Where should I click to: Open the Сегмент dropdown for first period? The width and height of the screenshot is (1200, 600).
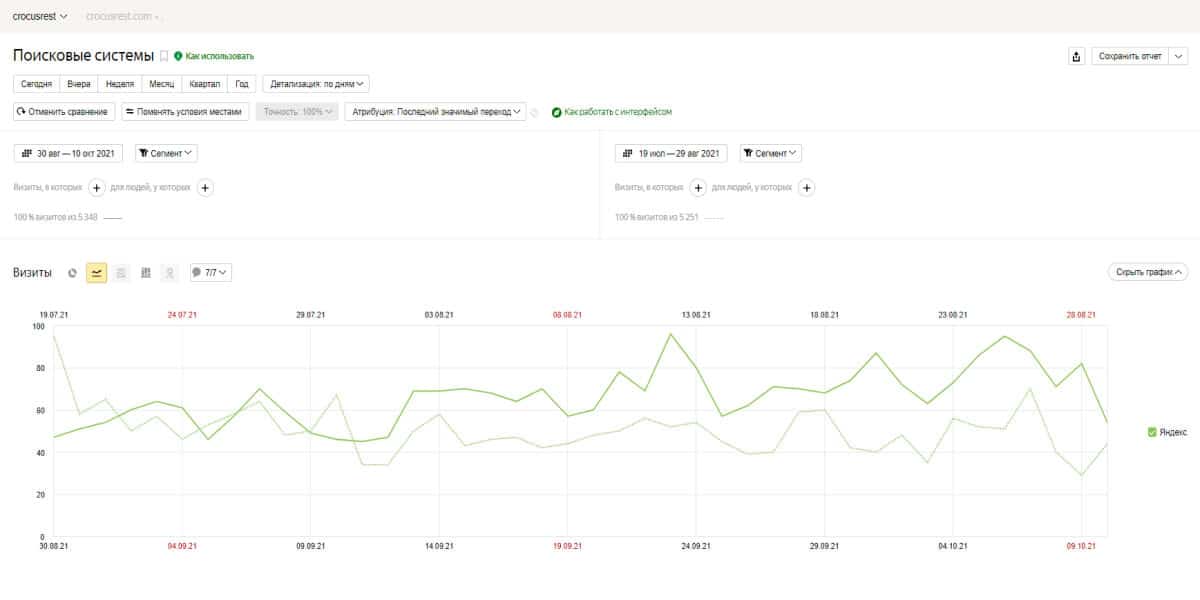166,153
